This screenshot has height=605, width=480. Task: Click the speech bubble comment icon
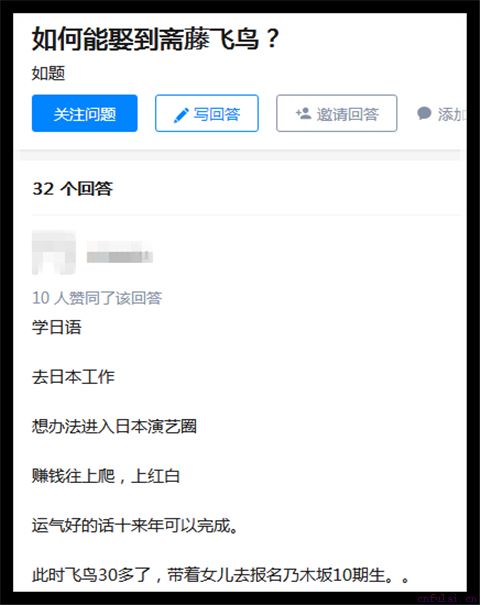point(424,113)
